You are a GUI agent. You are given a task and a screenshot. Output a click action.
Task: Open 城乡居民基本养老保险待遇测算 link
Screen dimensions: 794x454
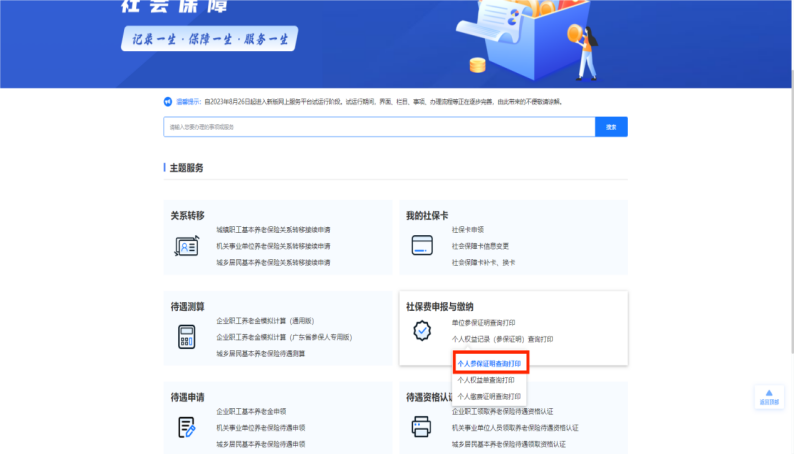coord(261,354)
